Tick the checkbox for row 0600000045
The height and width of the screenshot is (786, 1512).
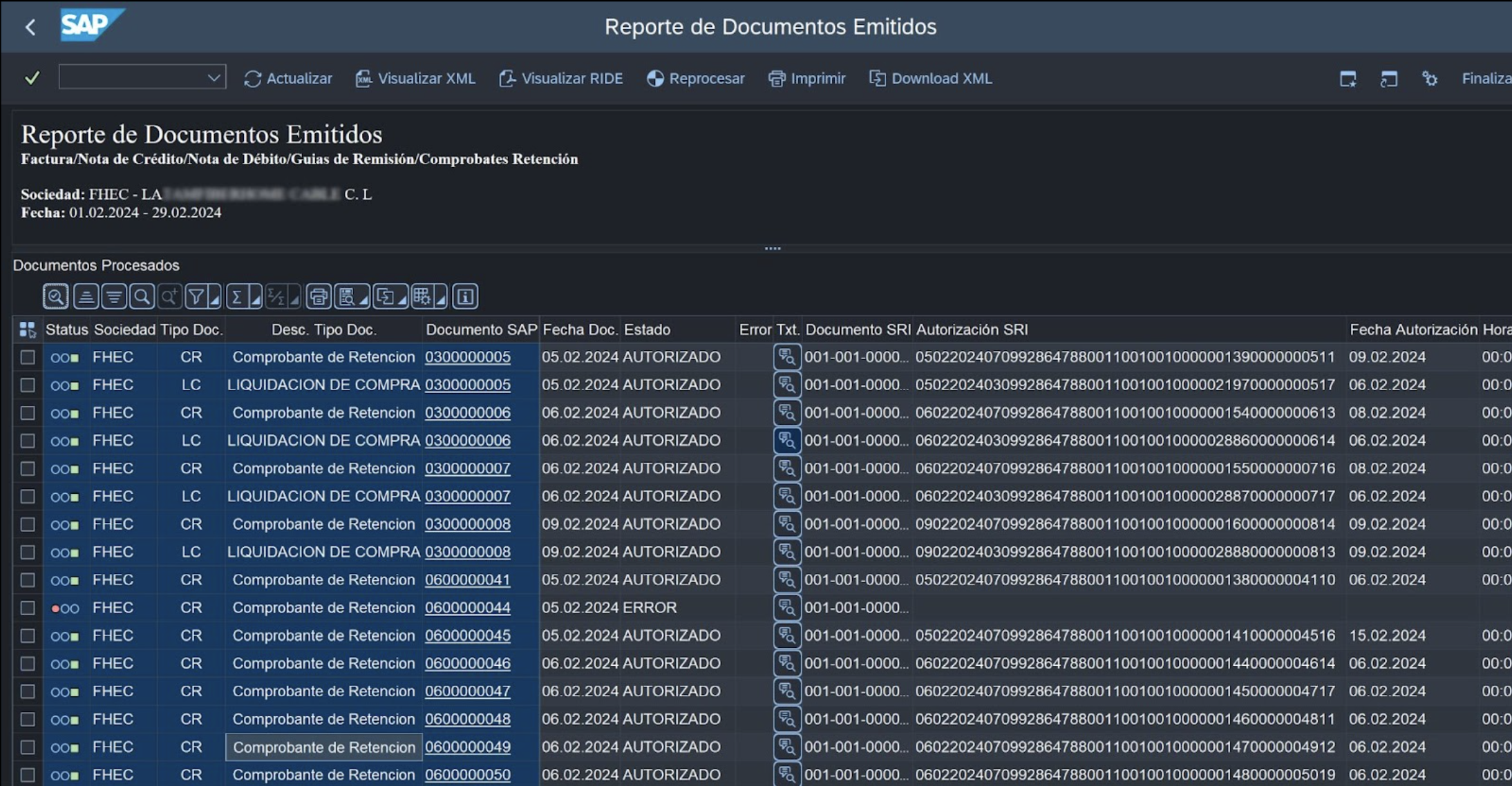tap(28, 635)
